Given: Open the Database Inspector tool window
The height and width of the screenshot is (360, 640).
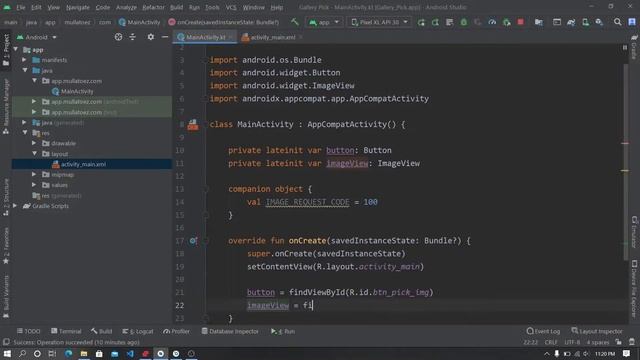Looking at the screenshot, I should (x=230, y=331).
